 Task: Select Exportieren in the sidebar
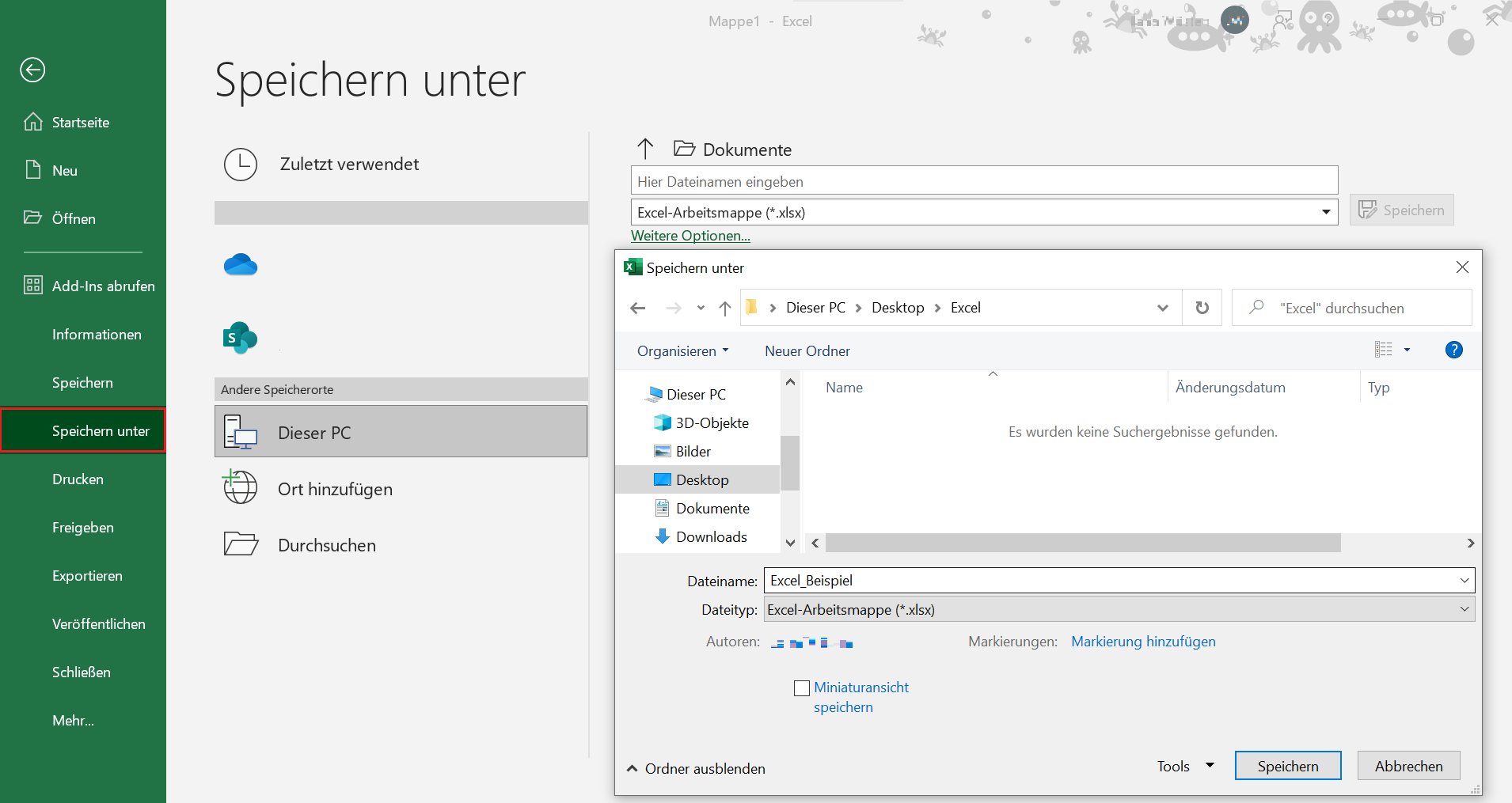click(87, 576)
